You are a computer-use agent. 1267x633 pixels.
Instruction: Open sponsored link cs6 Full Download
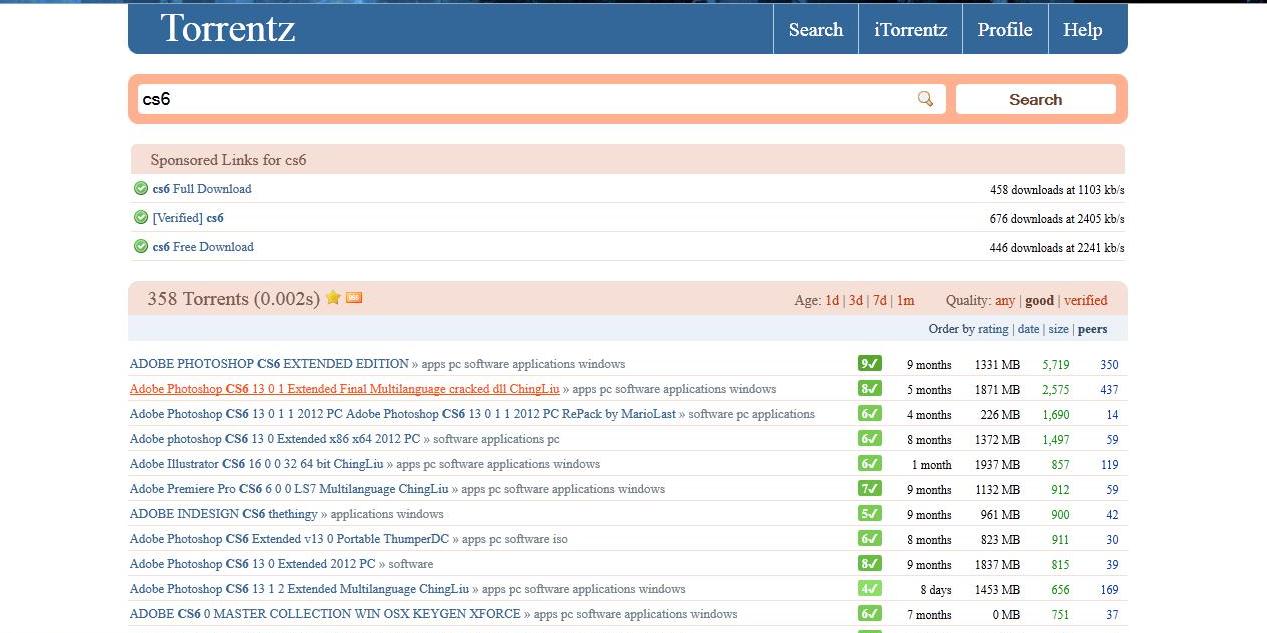coord(202,189)
